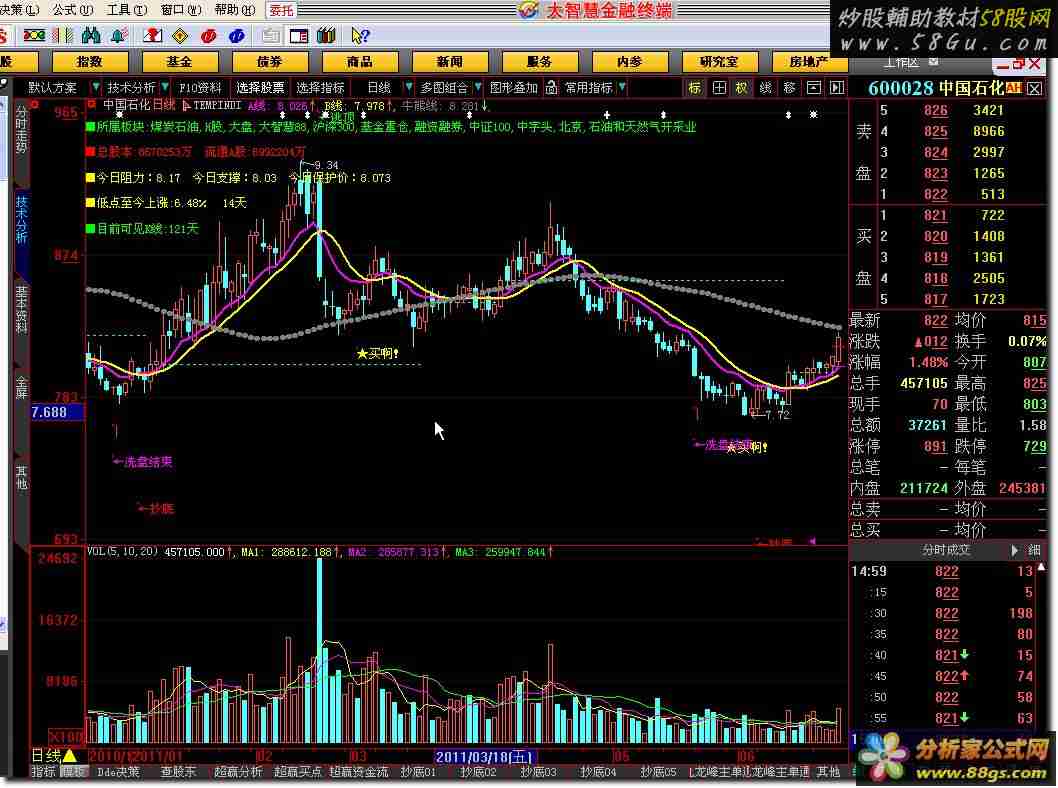Viewport: 1058px width, 788px height.
Task: Open the 抄底03 indicator tab
Action: click(538, 772)
